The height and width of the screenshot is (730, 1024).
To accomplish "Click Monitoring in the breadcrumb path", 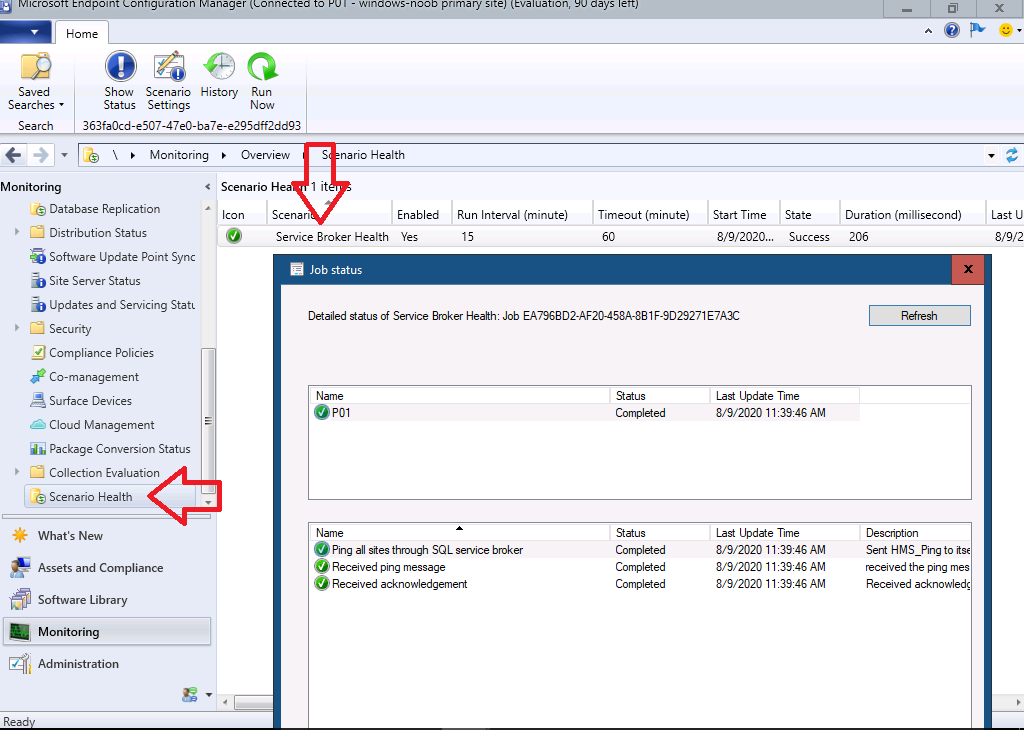I will [179, 155].
